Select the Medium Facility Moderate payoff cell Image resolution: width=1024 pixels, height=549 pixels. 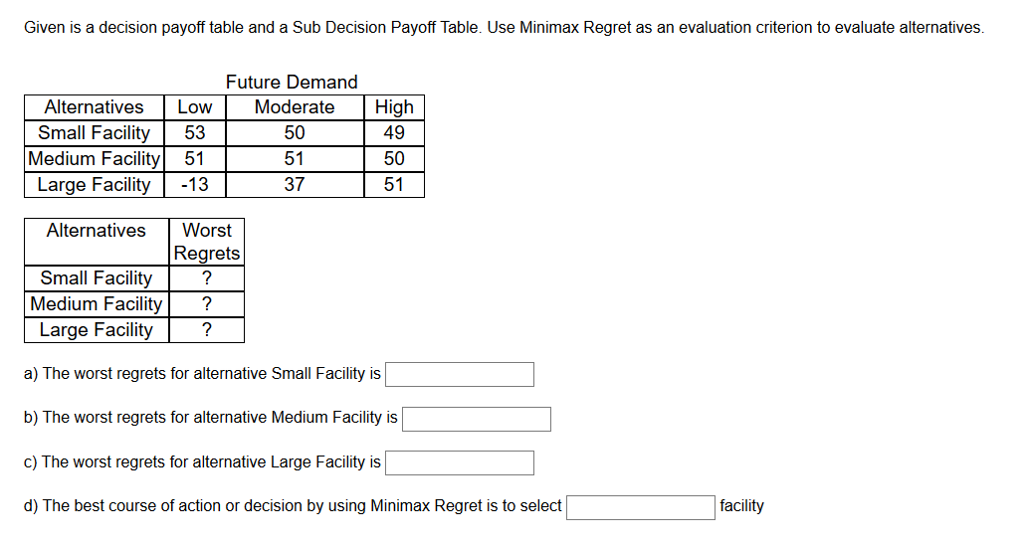(295, 159)
